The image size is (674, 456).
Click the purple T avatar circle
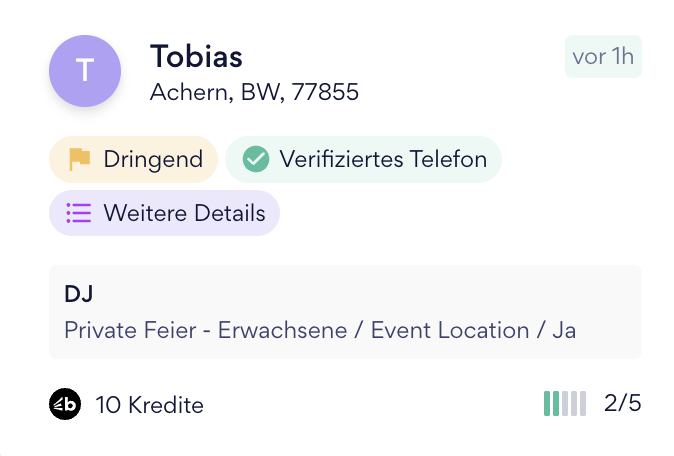click(85, 71)
